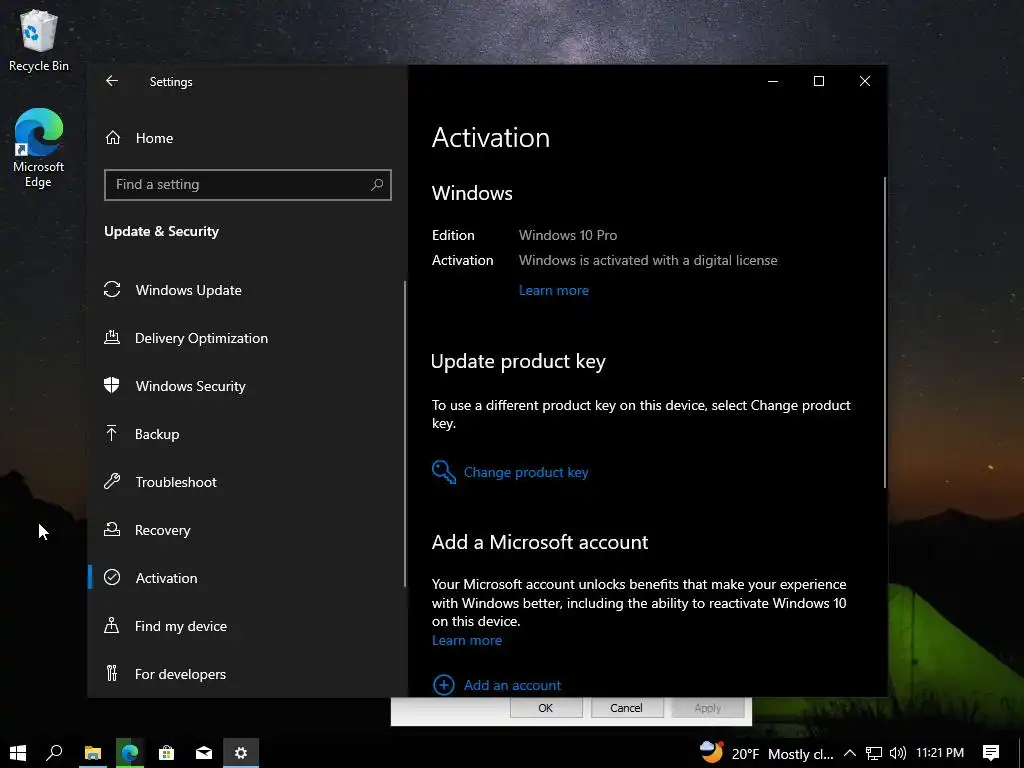Open Learn more about Microsoft account
Screen dimensions: 1024x768
pos(467,641)
